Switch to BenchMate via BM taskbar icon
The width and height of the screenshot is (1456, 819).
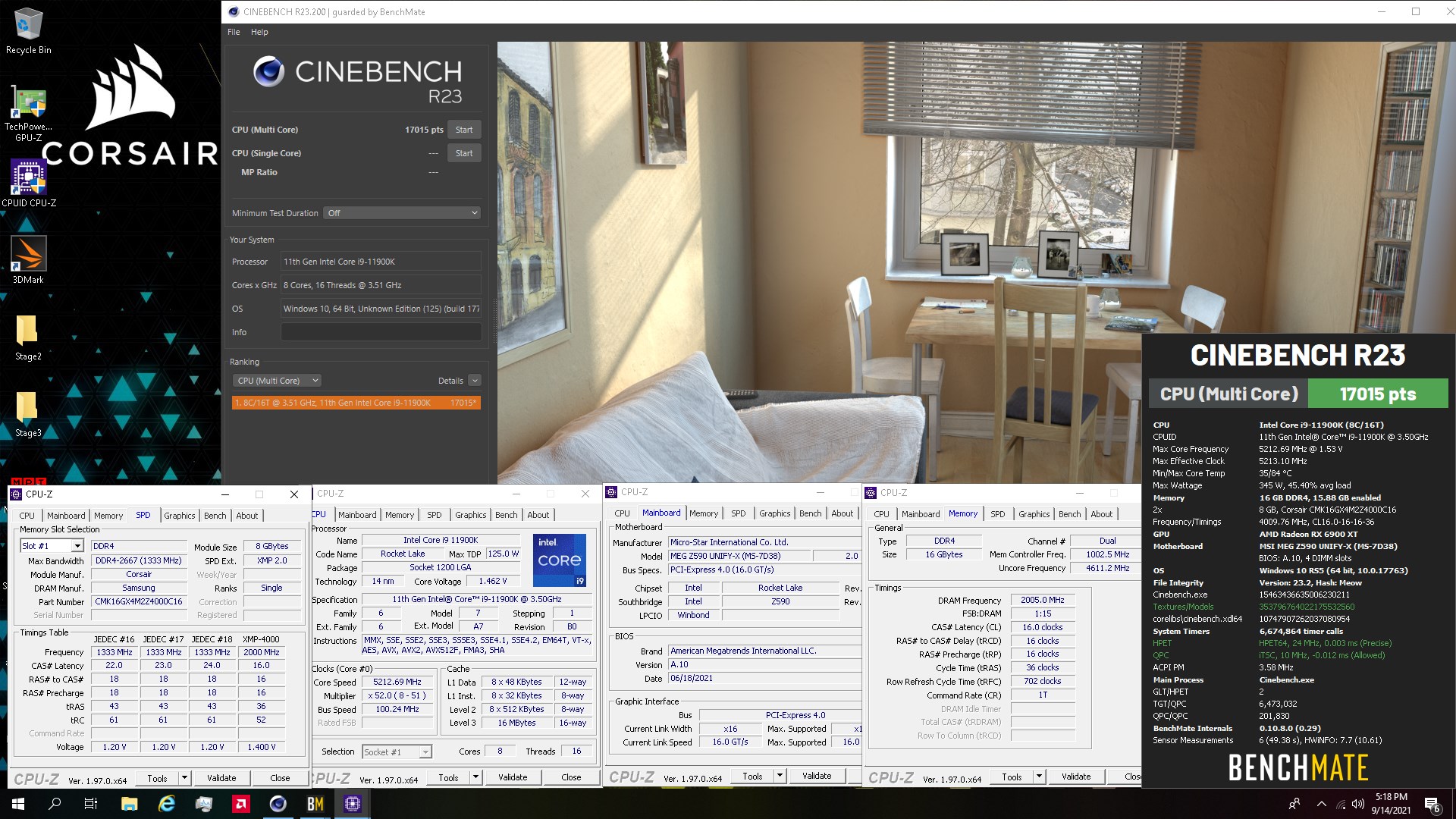tap(315, 804)
